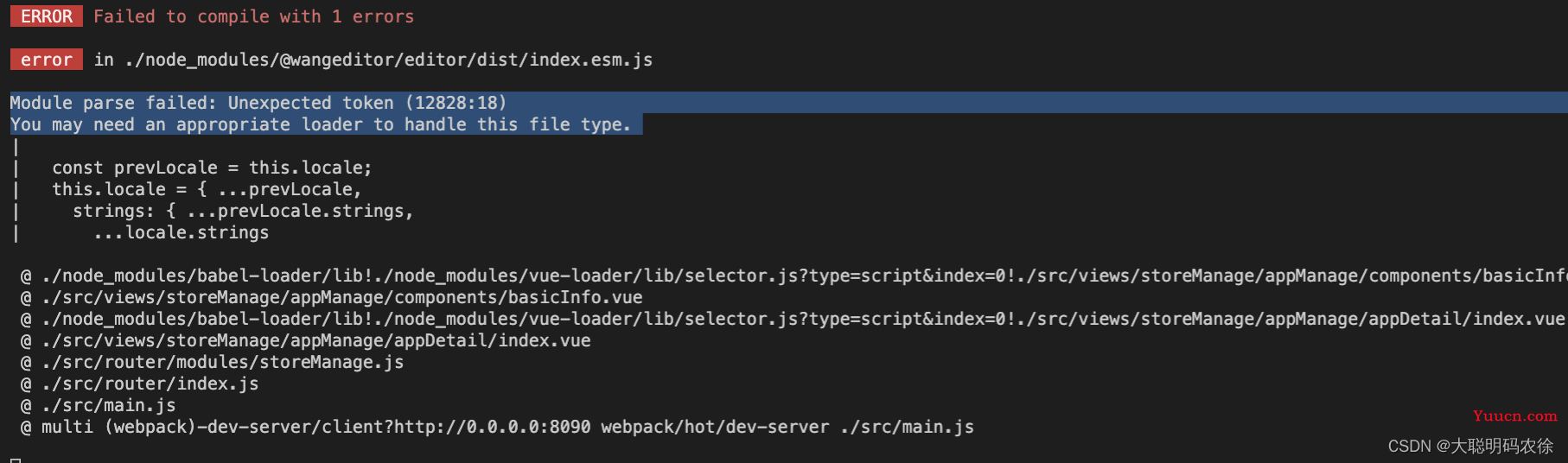The height and width of the screenshot is (463, 1568).
Task: Click the first babel-loader trace line
Action: coord(805,276)
